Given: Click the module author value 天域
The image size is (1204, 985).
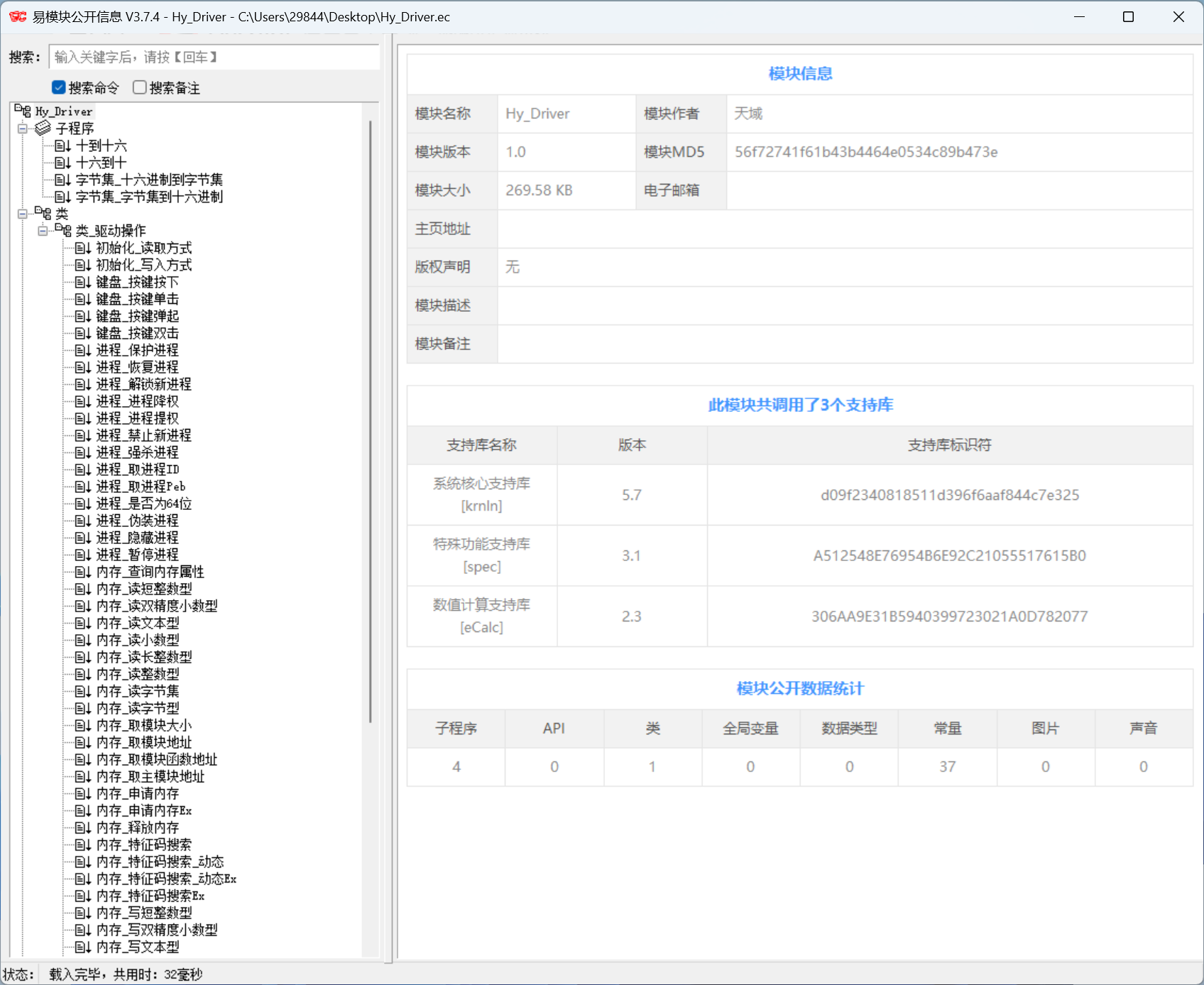Looking at the screenshot, I should (748, 114).
